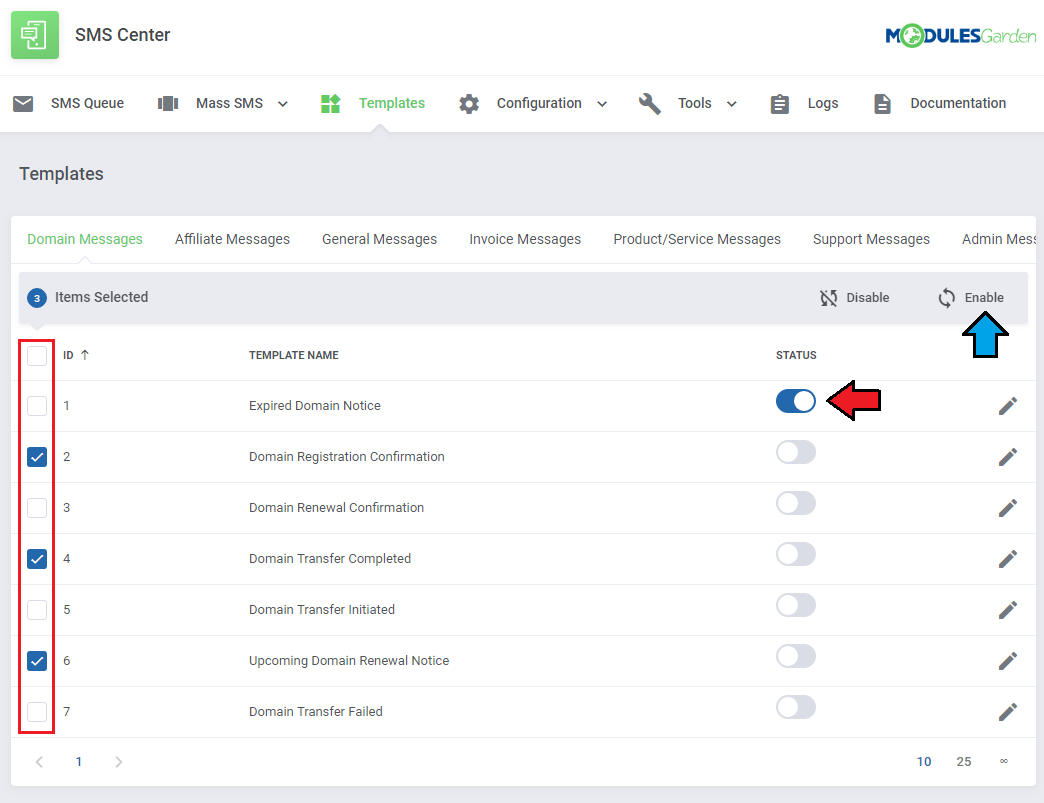This screenshot has width=1044, height=803.
Task: Switch to Invoice Messages tab
Action: (x=525, y=239)
